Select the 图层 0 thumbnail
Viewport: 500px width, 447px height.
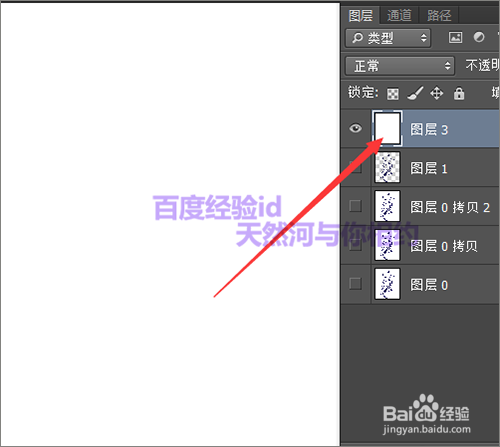coord(387,284)
